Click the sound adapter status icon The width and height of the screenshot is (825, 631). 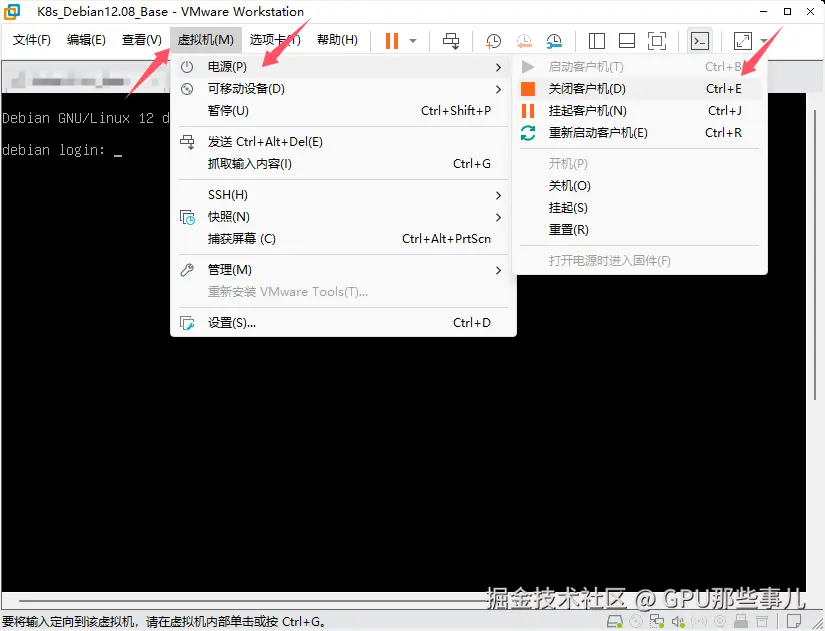(678, 620)
